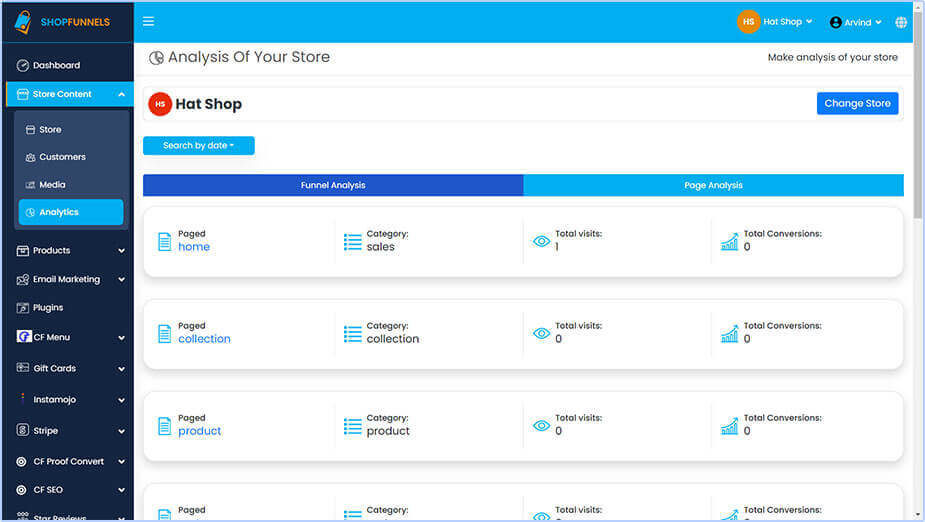
Task: Click the category list icon for product
Action: tap(352, 426)
